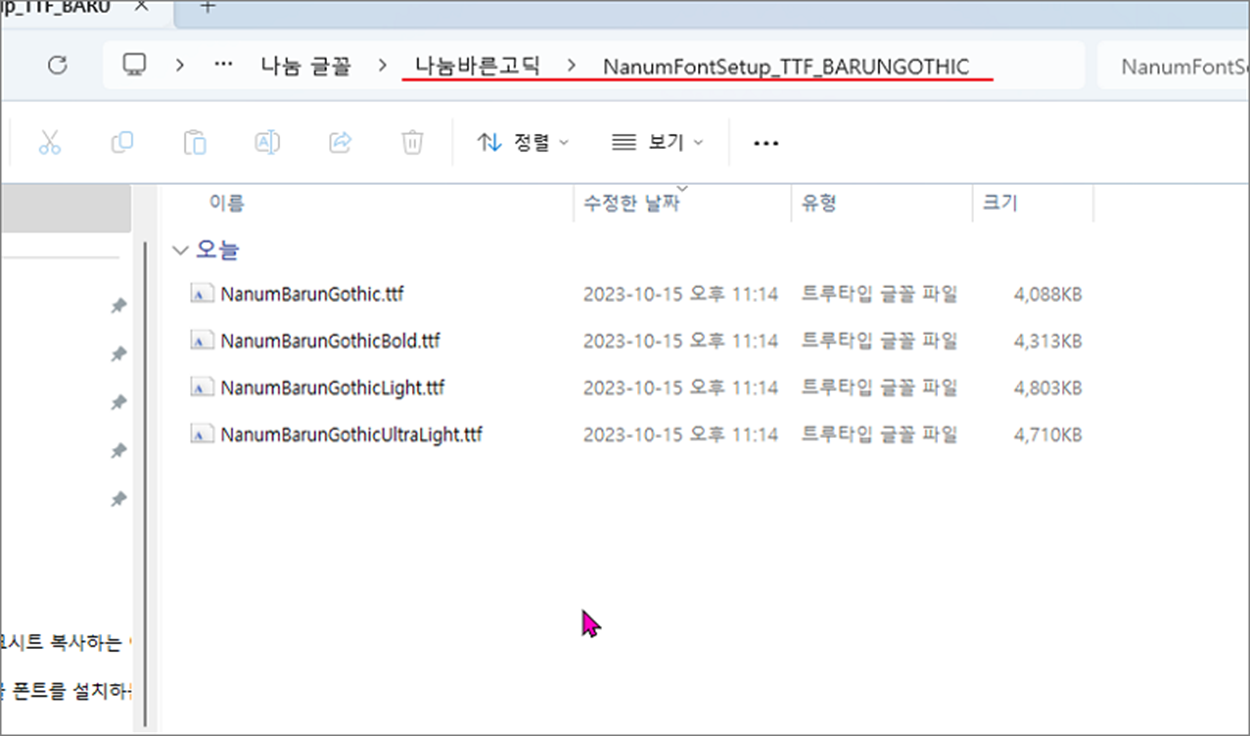The height and width of the screenshot is (736, 1250).
Task: Click font icon of NanumBarunGothicUltraLight.ttf
Action: (202, 434)
